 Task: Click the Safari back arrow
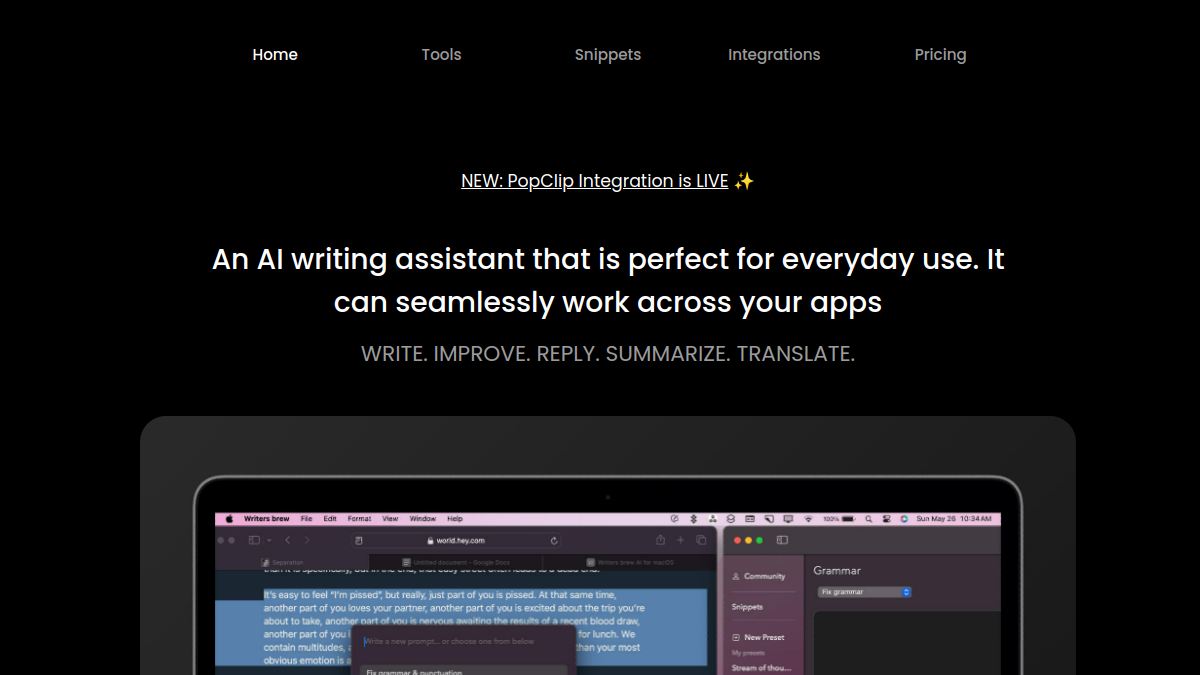(288, 540)
